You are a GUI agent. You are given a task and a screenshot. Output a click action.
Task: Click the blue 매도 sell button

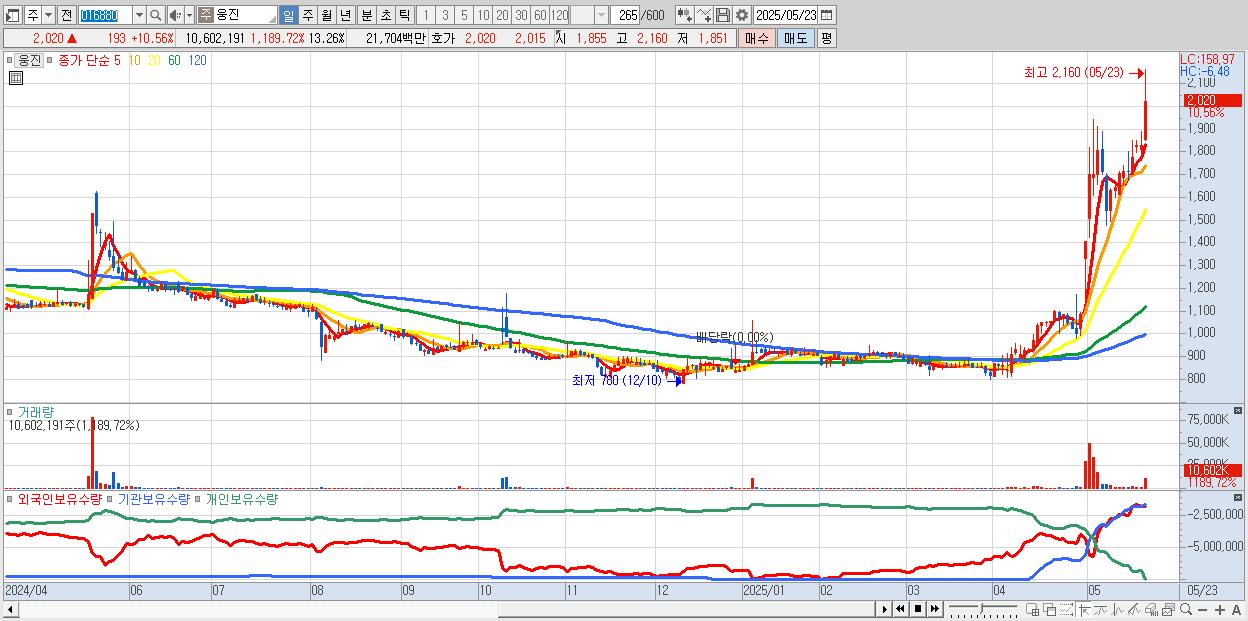pyautogui.click(x=795, y=38)
